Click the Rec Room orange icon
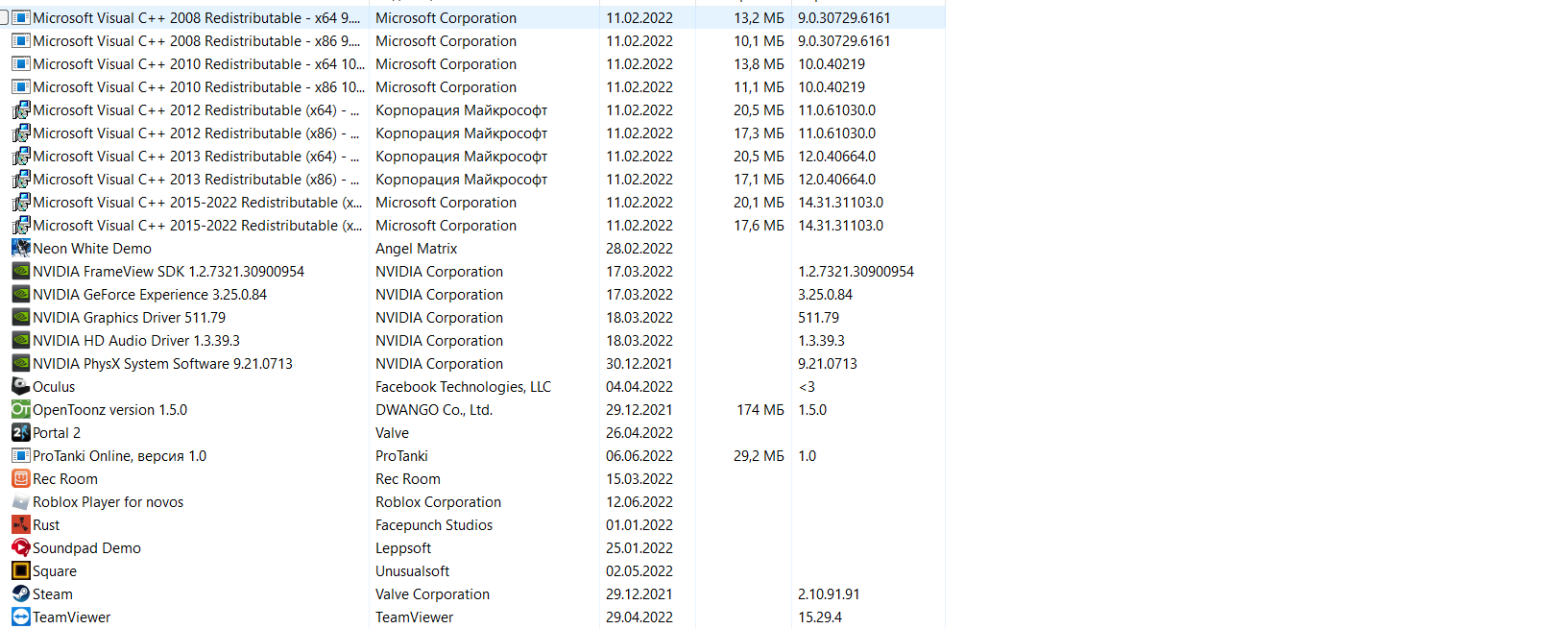Viewport: 1568px width, 629px height. pyautogui.click(x=21, y=479)
